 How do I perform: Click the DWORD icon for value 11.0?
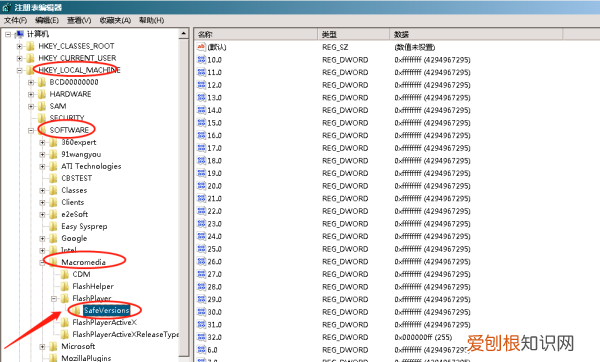[201, 72]
